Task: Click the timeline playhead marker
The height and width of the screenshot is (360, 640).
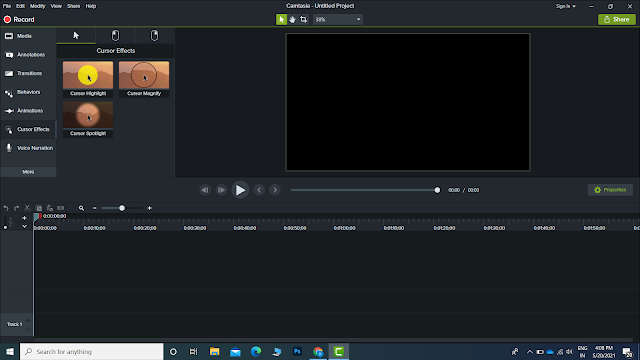Action: pos(37,217)
